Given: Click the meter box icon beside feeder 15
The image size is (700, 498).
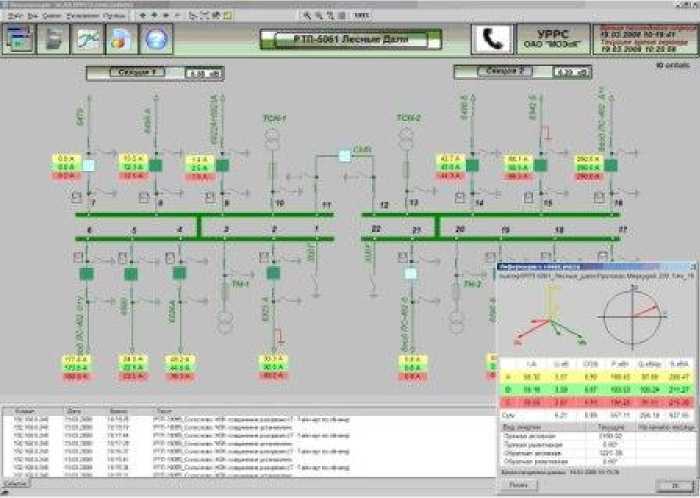Looking at the screenshot, I should 529,197.
